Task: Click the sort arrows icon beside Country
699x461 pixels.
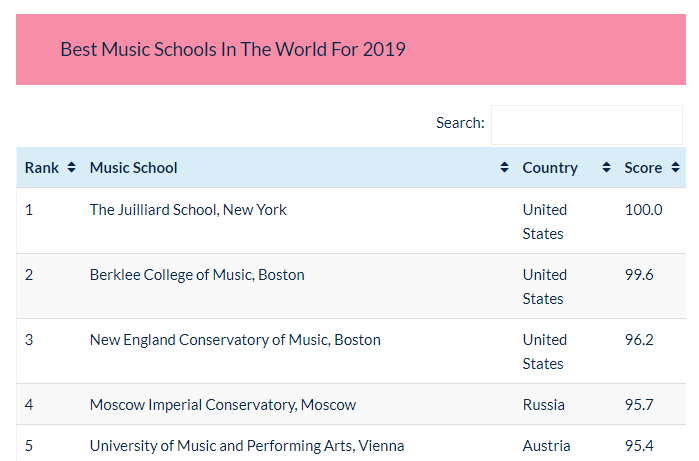Action: [x=606, y=168]
